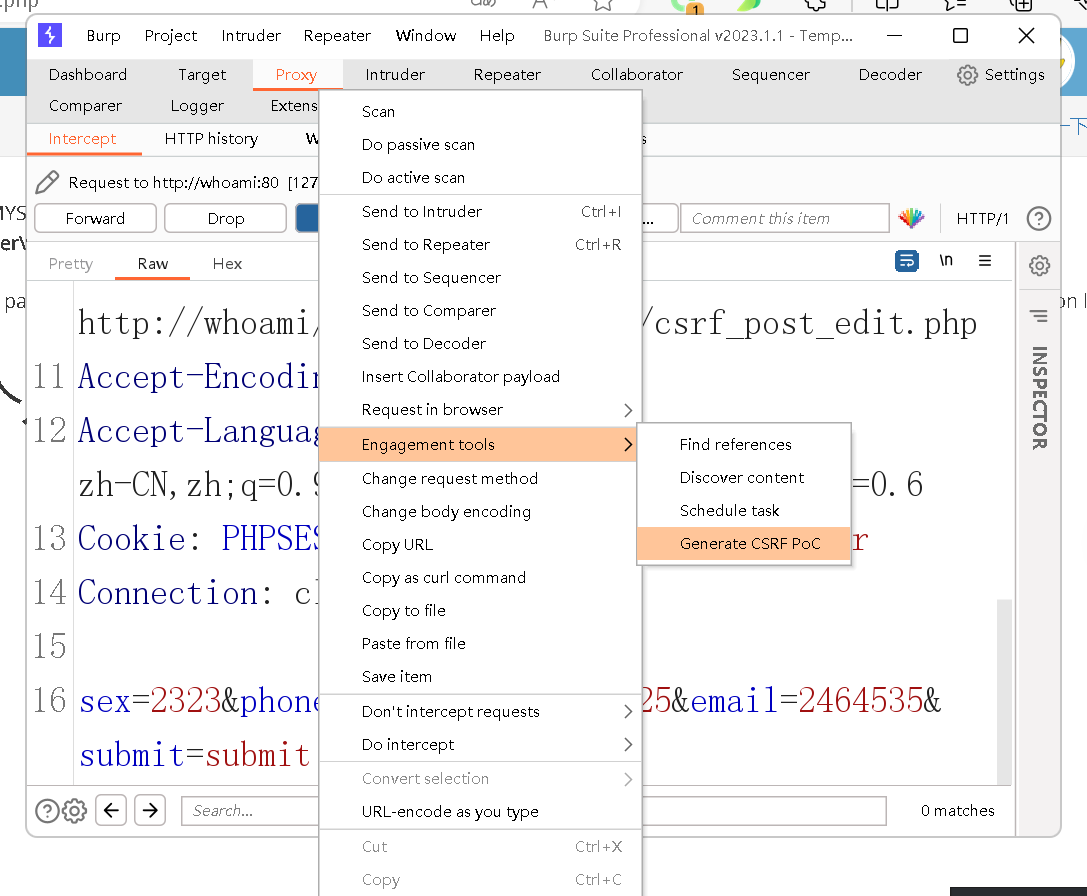Click the Forward button to pass the request
Image resolution: width=1087 pixels, height=896 pixels.
(95, 218)
